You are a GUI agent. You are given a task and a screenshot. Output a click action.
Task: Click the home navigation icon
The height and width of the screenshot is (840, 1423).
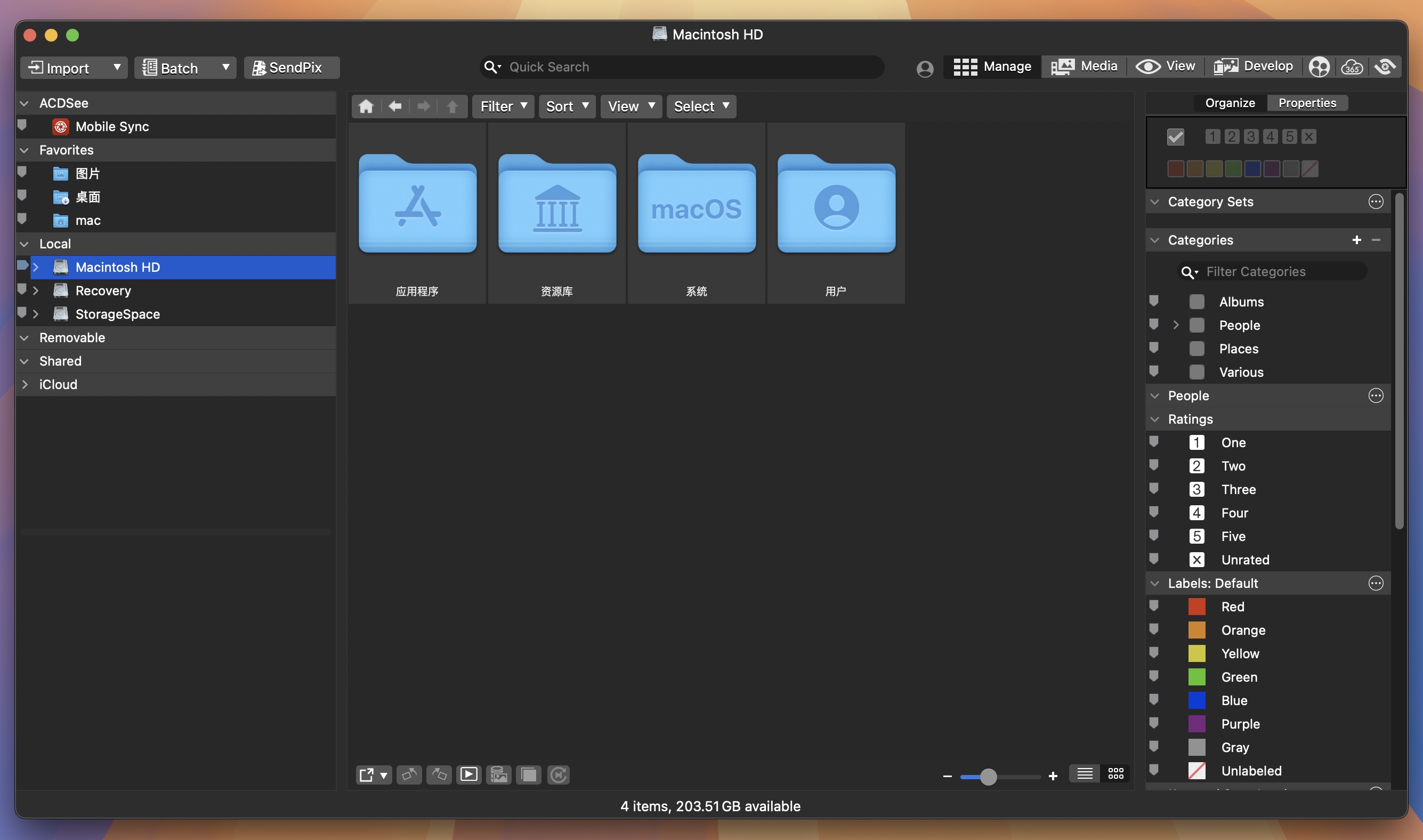[365, 106]
